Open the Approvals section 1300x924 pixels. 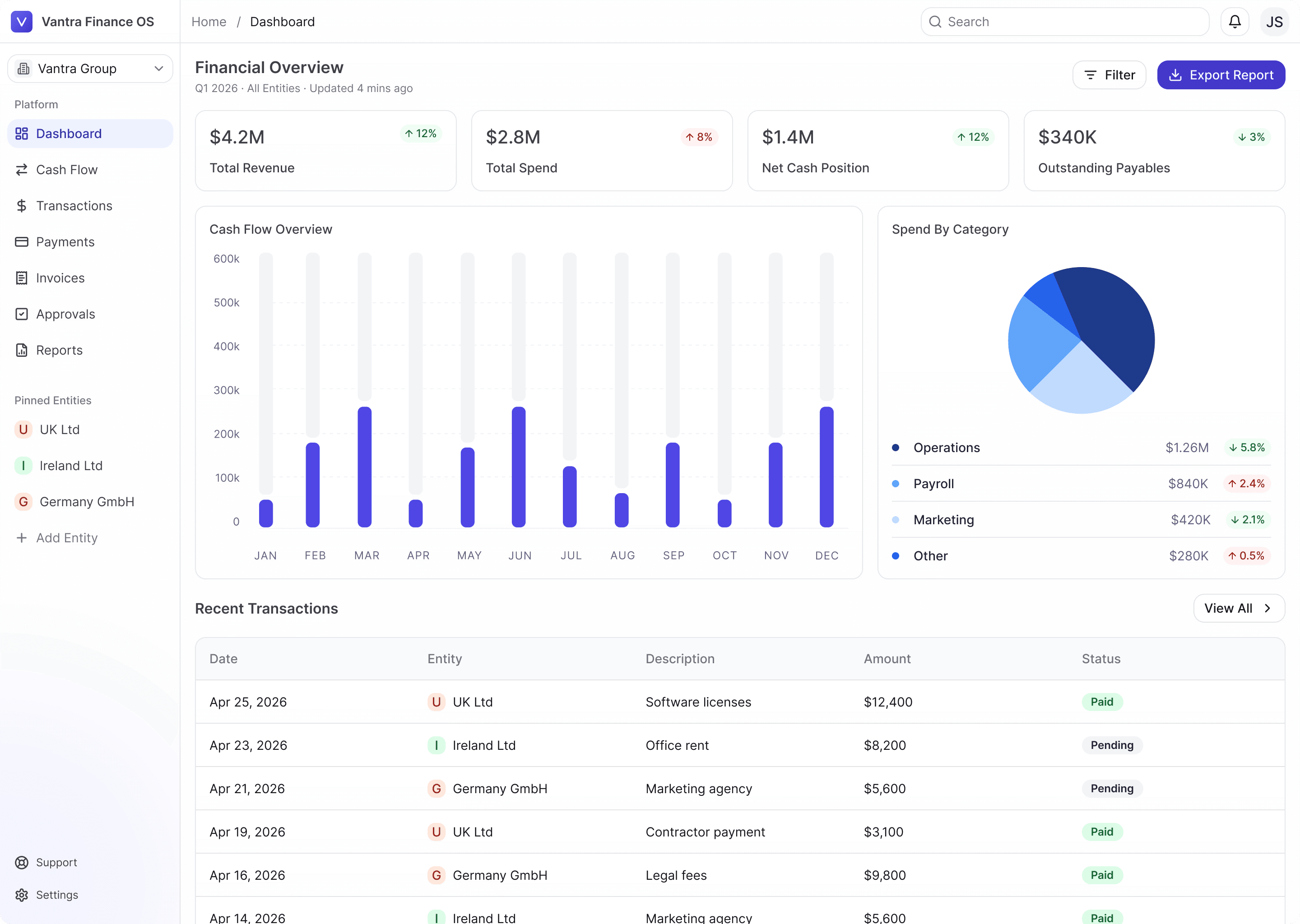(90, 314)
